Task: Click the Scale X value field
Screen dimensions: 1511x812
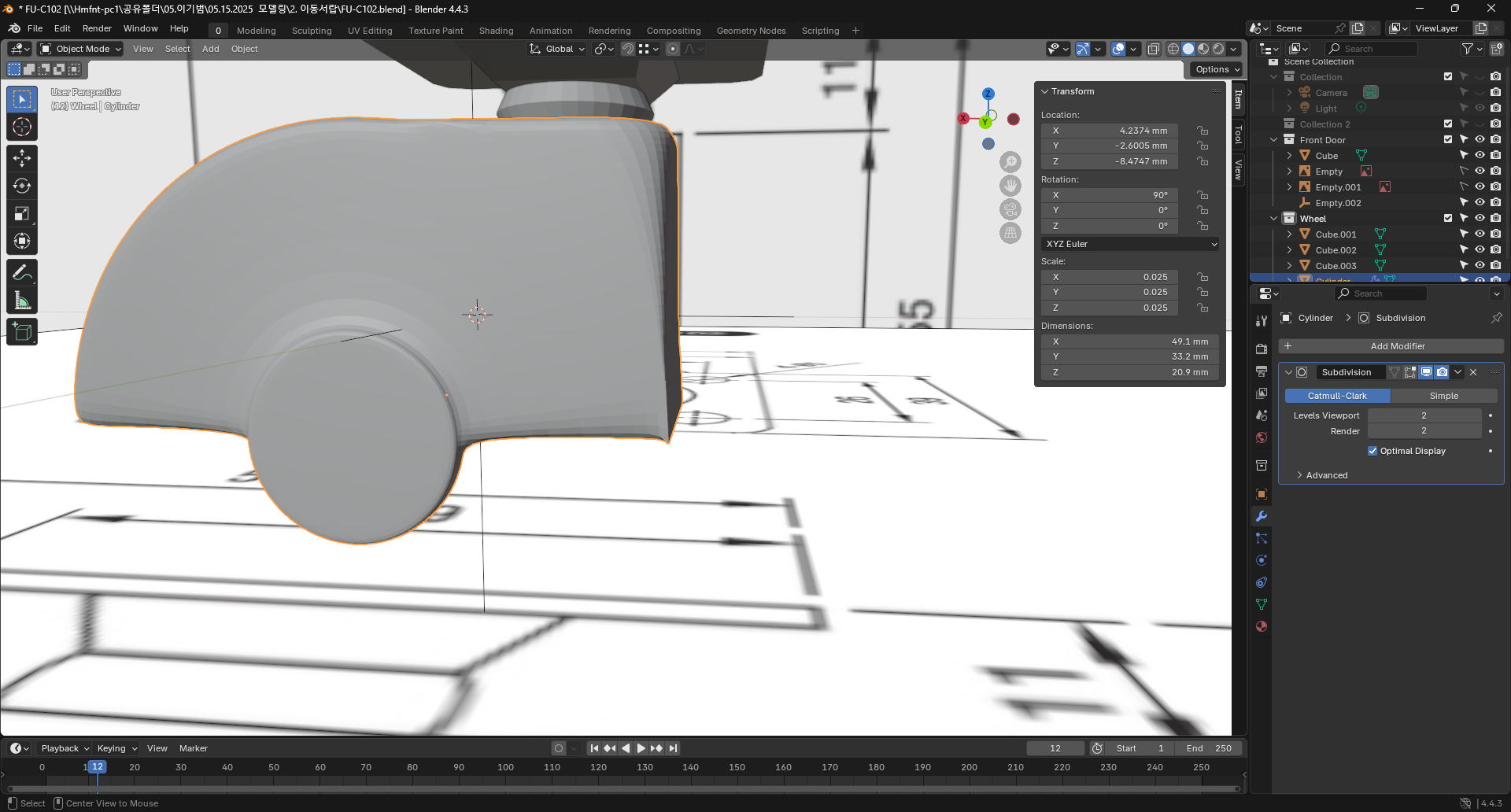Action: (x=1110, y=277)
